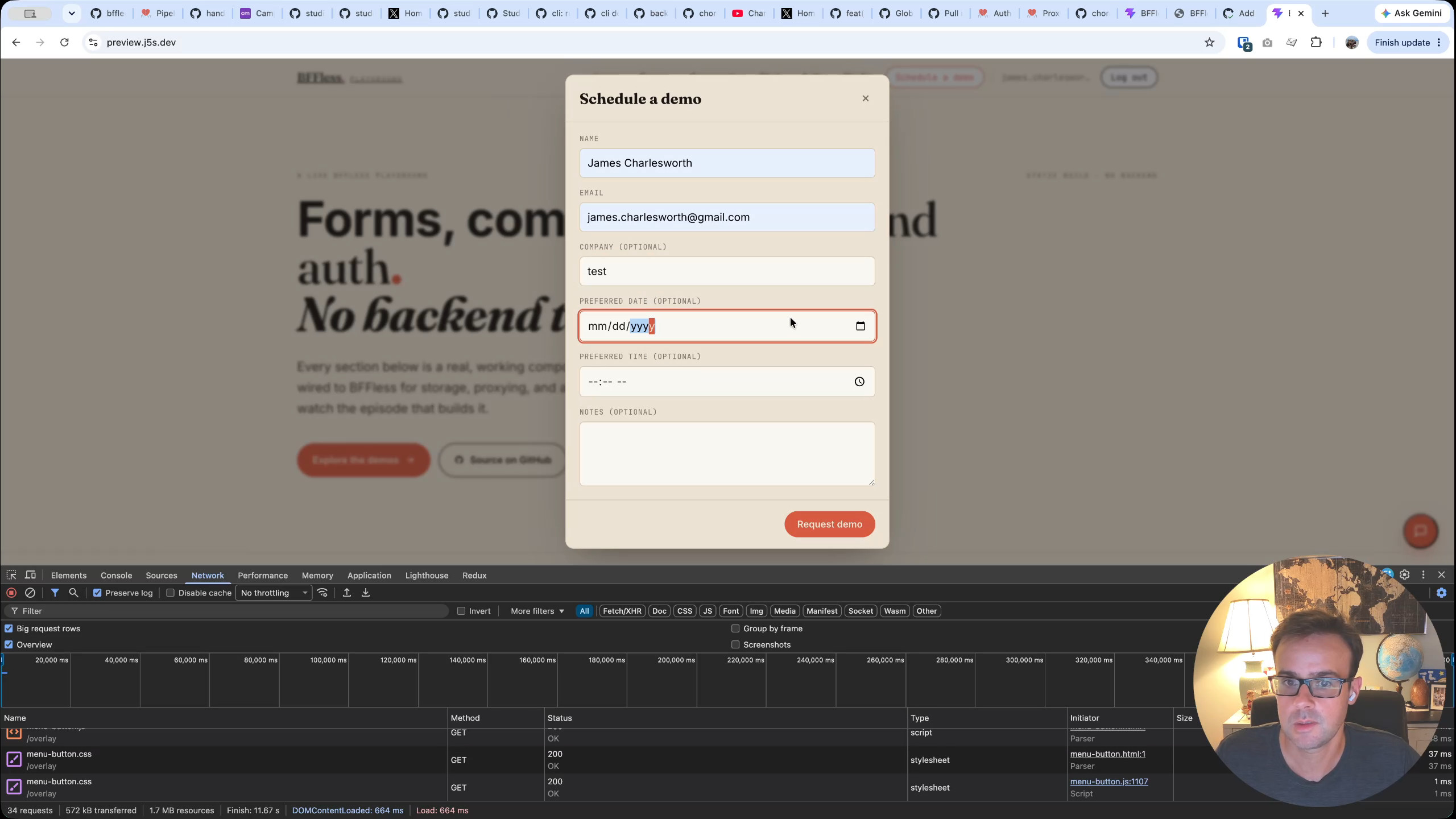Sort requests by the Method column header

tap(496, 718)
